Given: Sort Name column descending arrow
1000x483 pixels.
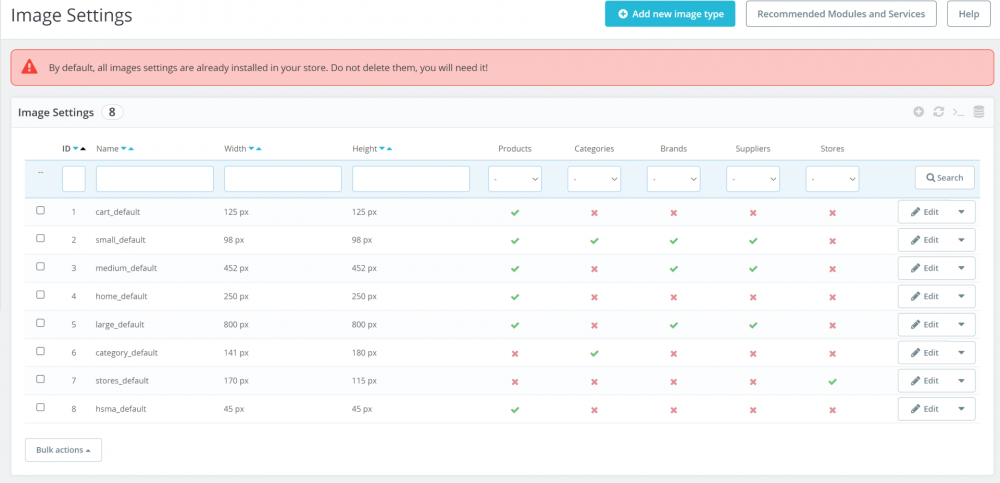Looking at the screenshot, I should 124,149.
